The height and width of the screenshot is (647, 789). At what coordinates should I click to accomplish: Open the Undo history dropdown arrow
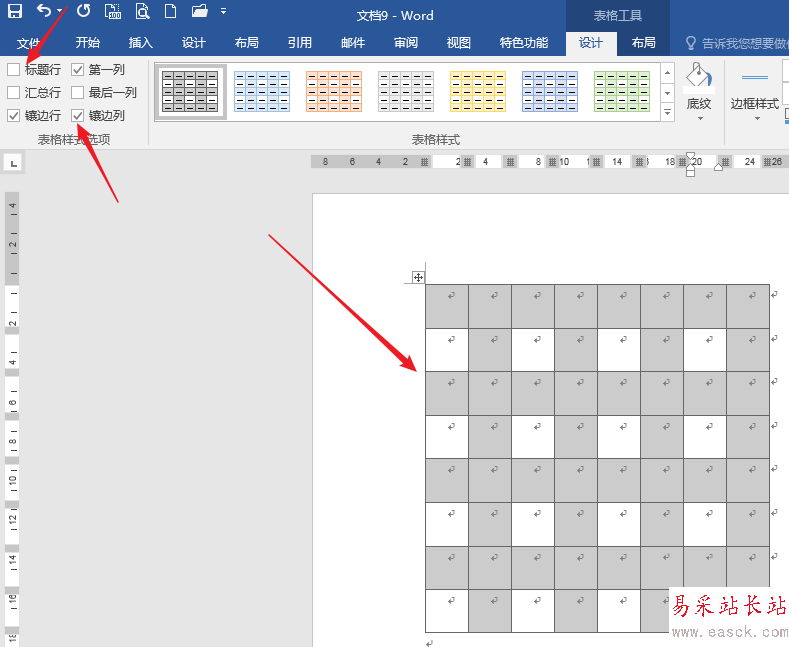pyautogui.click(x=60, y=11)
